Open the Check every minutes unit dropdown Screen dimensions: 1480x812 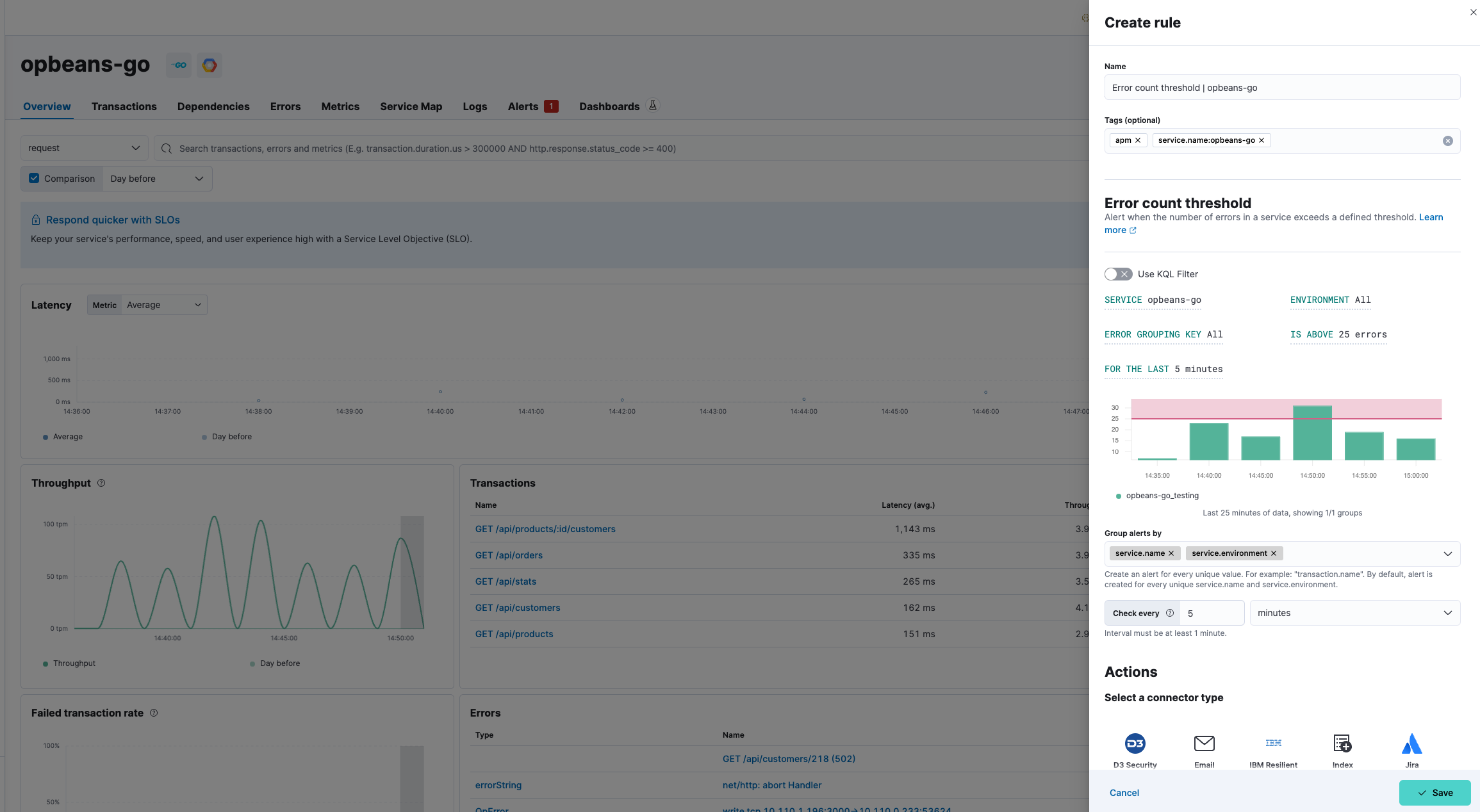tap(1354, 613)
